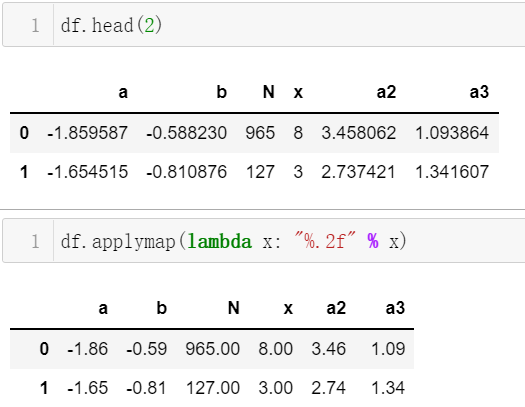Click formatted value 965.00
525x407 pixels.
(213, 349)
